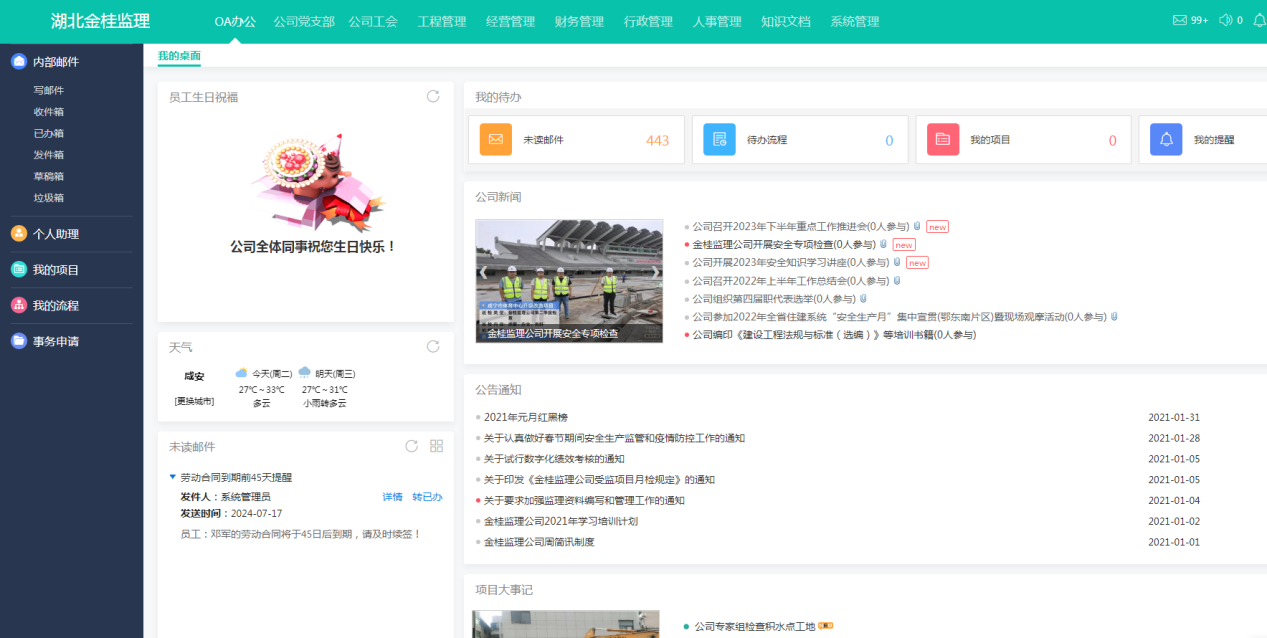Open the 财务管理 top menu
This screenshot has width=1267, height=638.
(579, 22)
